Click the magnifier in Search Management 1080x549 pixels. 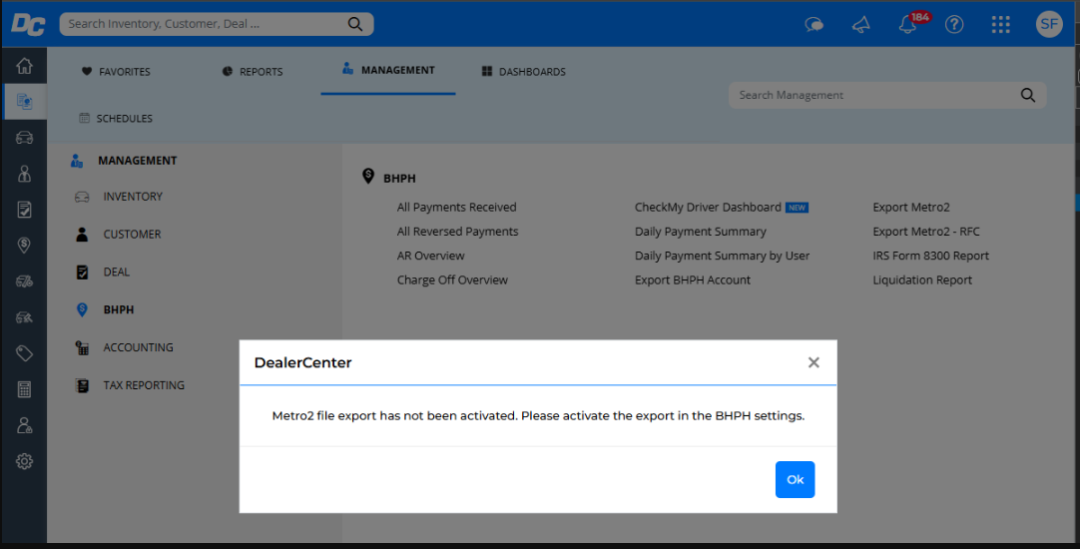(1028, 95)
